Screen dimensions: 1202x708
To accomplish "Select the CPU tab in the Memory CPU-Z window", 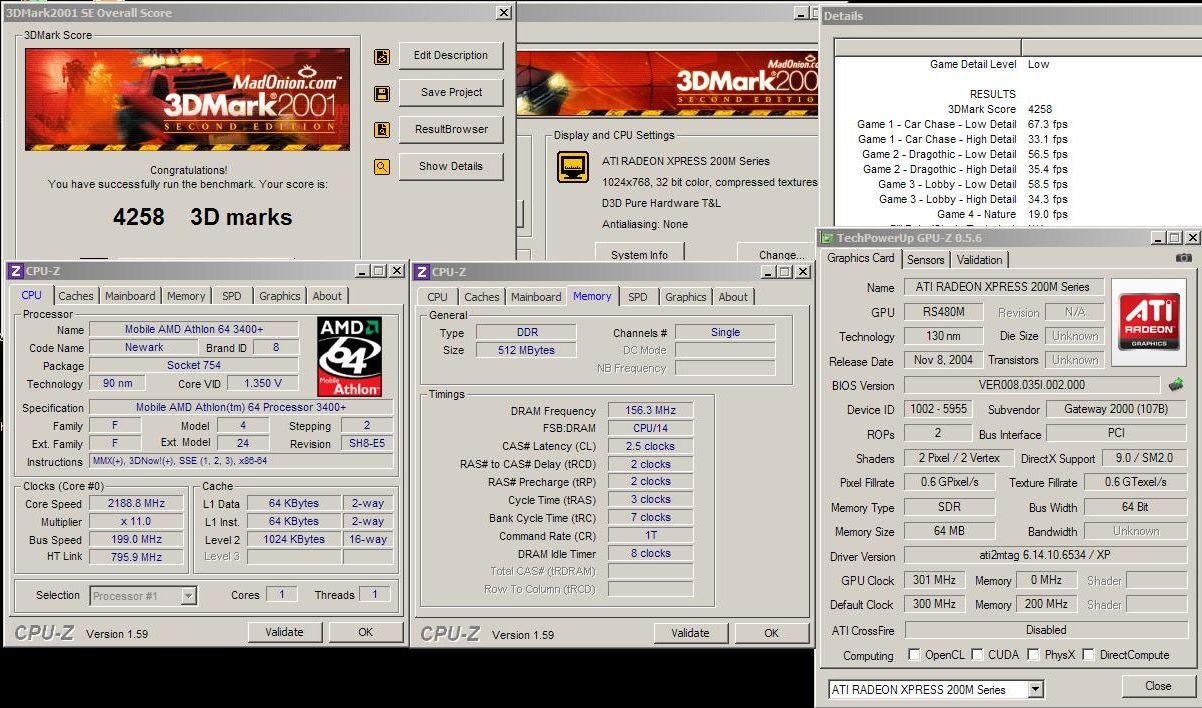I will (437, 297).
